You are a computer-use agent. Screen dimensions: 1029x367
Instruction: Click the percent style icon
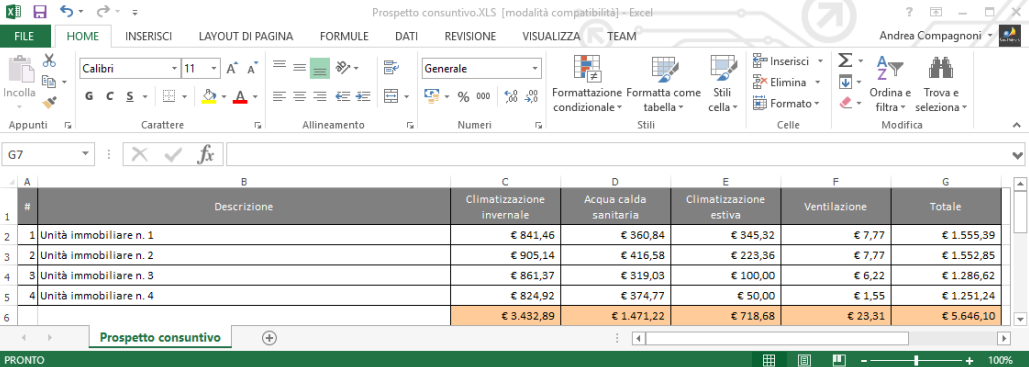click(x=463, y=97)
